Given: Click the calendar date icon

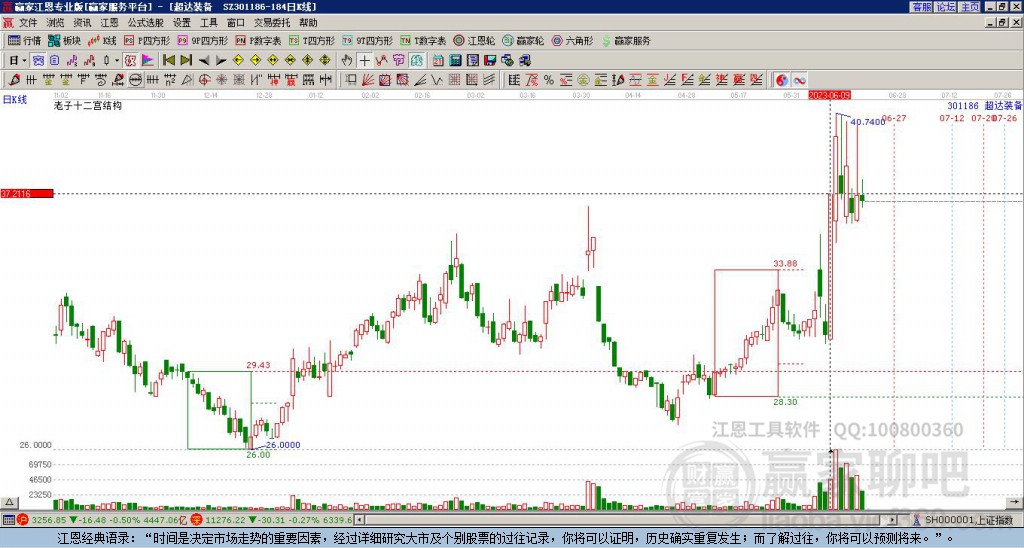Looking at the screenshot, I should click(438, 61).
